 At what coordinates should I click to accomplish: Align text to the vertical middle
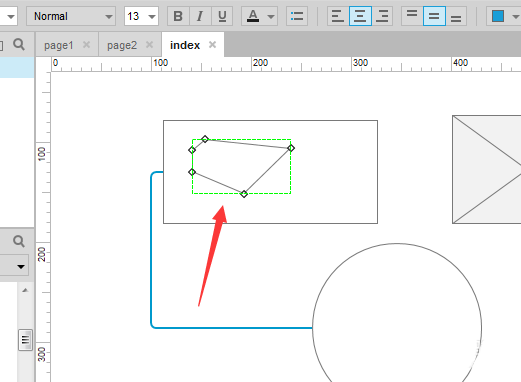(x=434, y=16)
